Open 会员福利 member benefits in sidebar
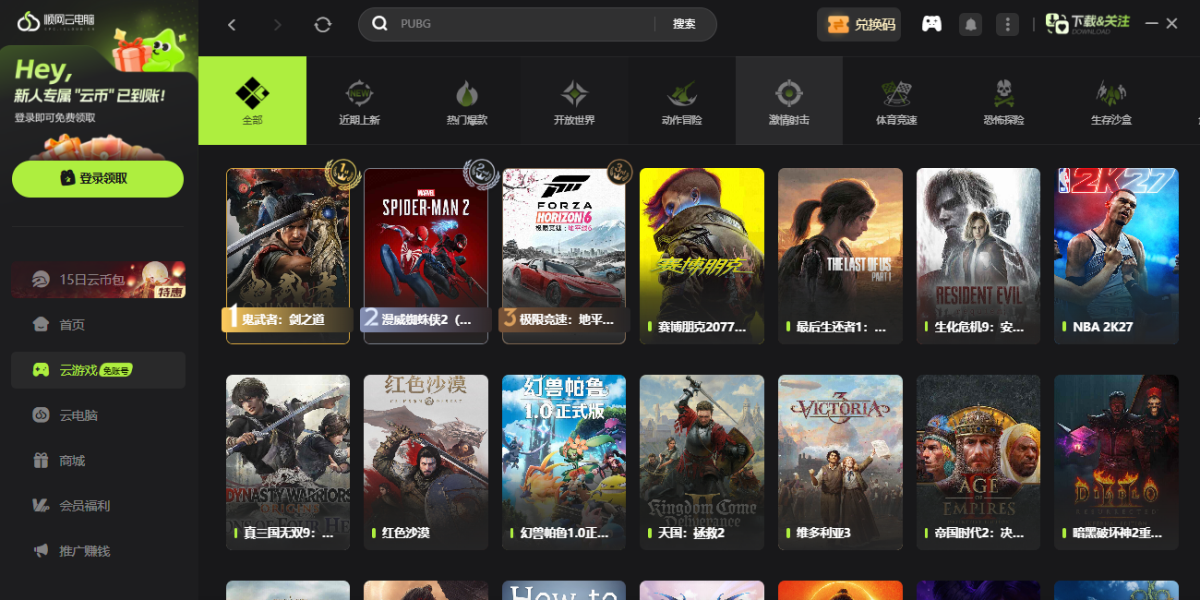This screenshot has width=1200, height=600. (98, 506)
